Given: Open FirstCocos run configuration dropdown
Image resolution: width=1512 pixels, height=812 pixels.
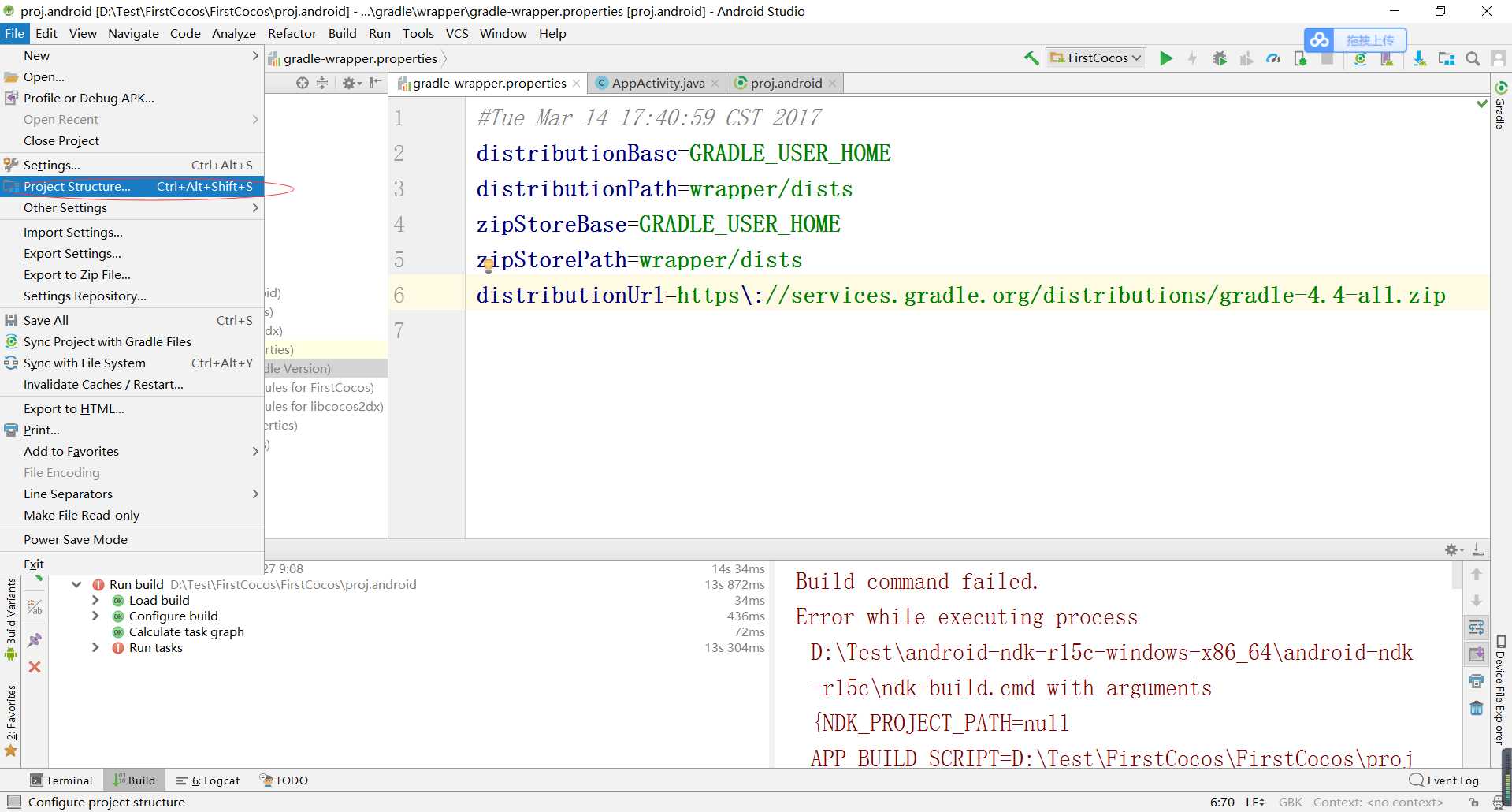Looking at the screenshot, I should tap(1095, 58).
